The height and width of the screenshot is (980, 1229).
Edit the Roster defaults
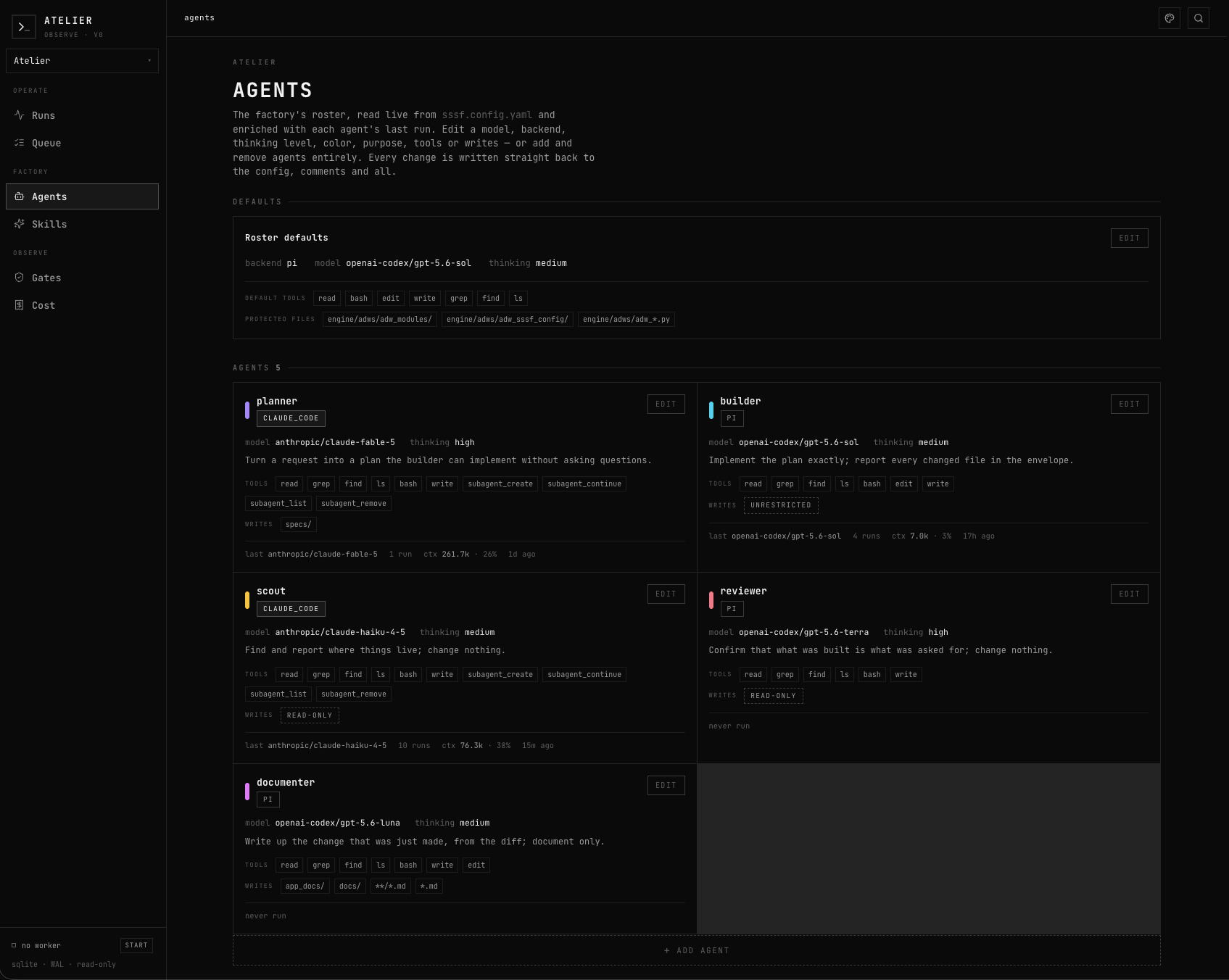tap(1129, 238)
